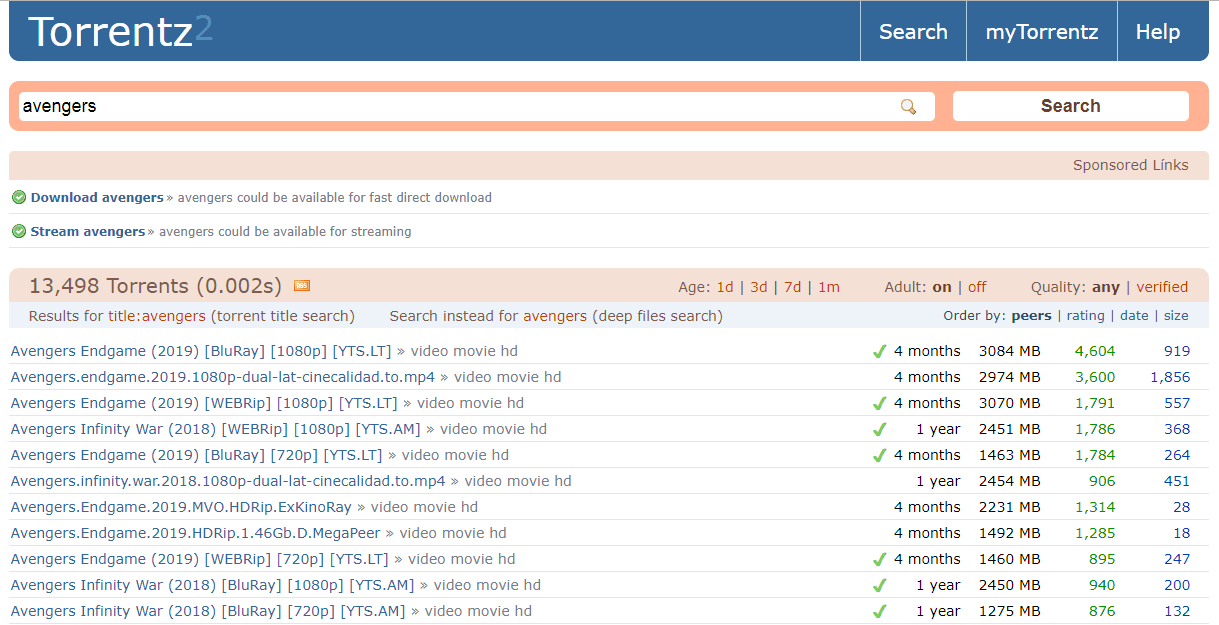1219x625 pixels.
Task: Set Quality filter to verified
Action: coord(1162,287)
